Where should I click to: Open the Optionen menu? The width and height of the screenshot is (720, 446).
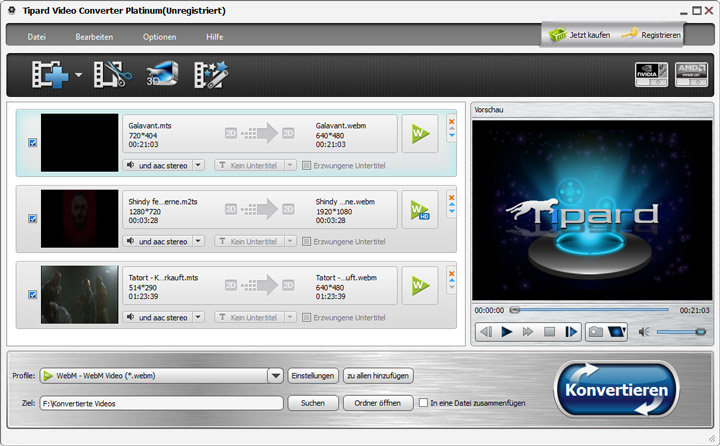(159, 37)
